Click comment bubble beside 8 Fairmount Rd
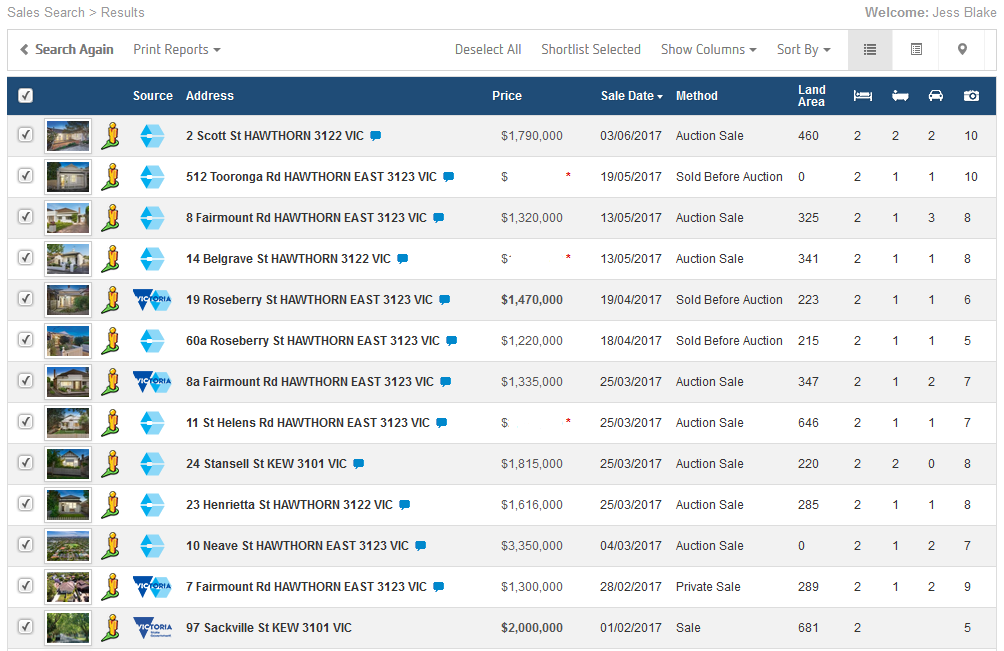Viewport: 1004px width, 651px height. (438, 218)
